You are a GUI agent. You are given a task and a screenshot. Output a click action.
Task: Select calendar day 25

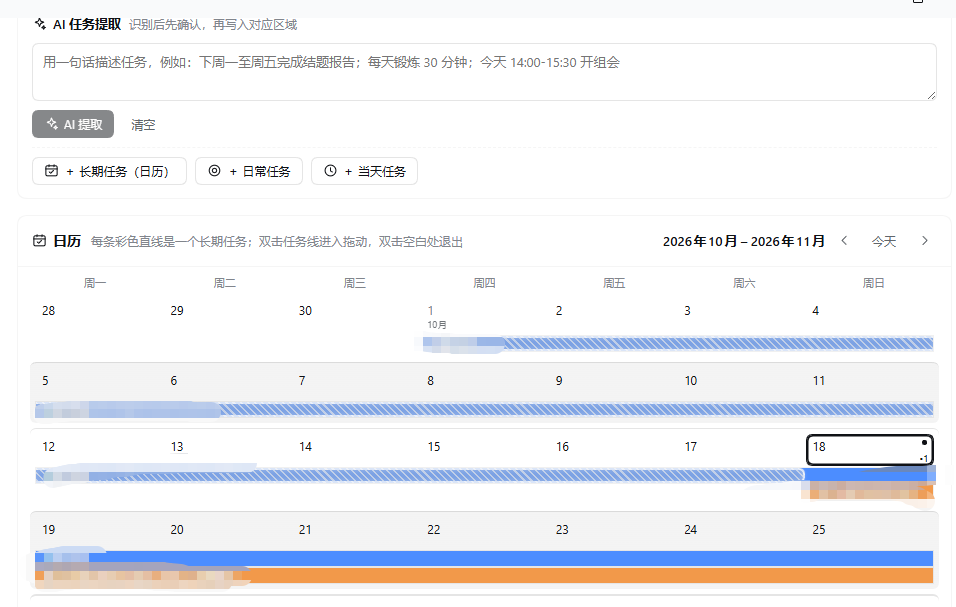click(819, 530)
